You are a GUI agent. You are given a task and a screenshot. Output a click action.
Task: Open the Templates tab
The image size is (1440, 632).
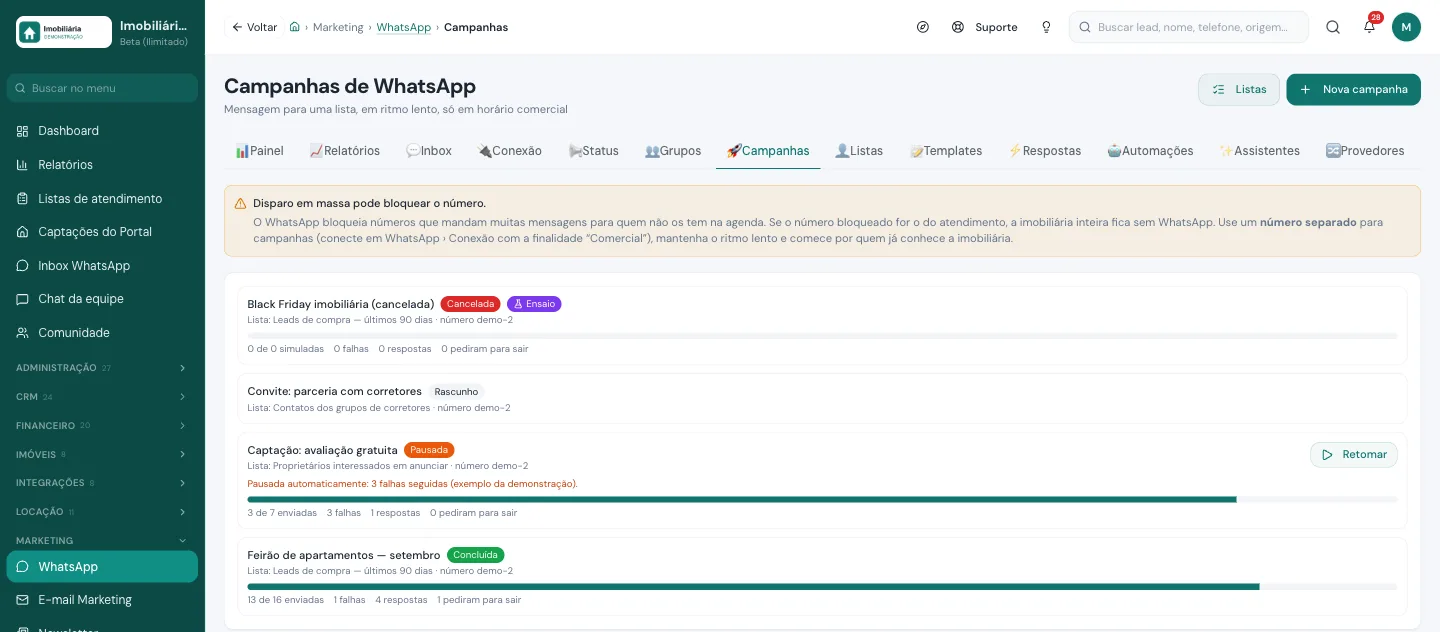coord(945,151)
